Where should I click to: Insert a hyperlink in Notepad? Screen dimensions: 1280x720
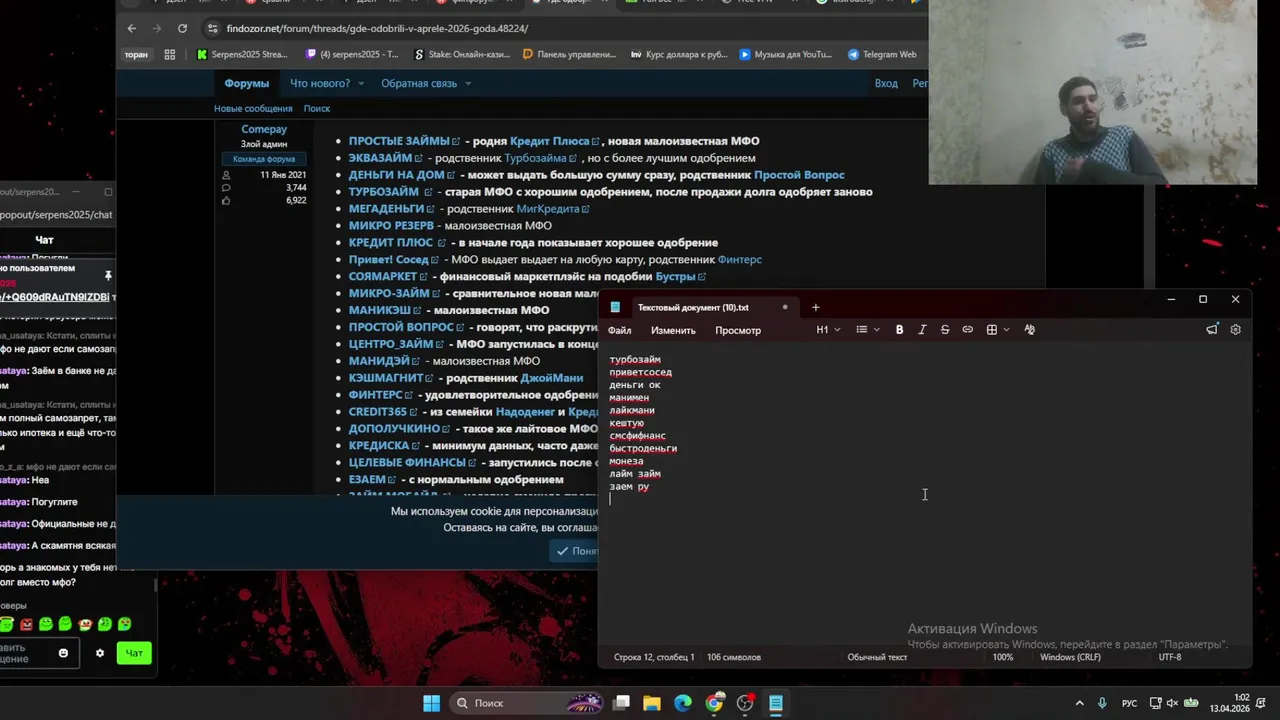(967, 330)
